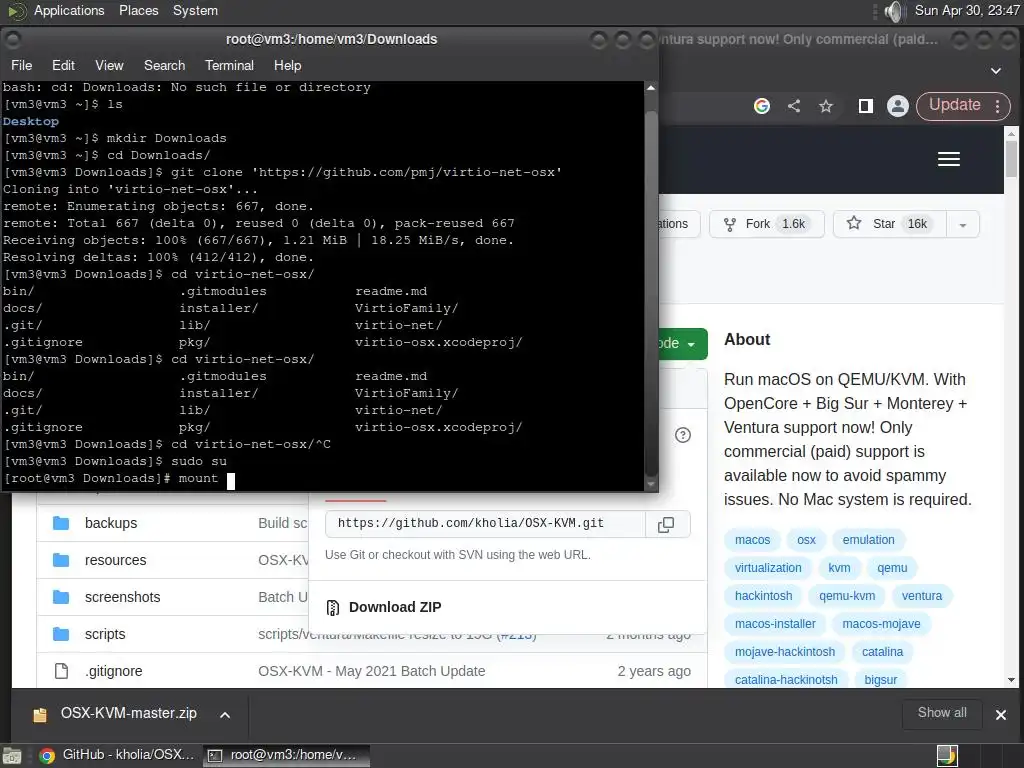1024x768 pixels.
Task: Select the clone URL field
Action: [x=485, y=523]
